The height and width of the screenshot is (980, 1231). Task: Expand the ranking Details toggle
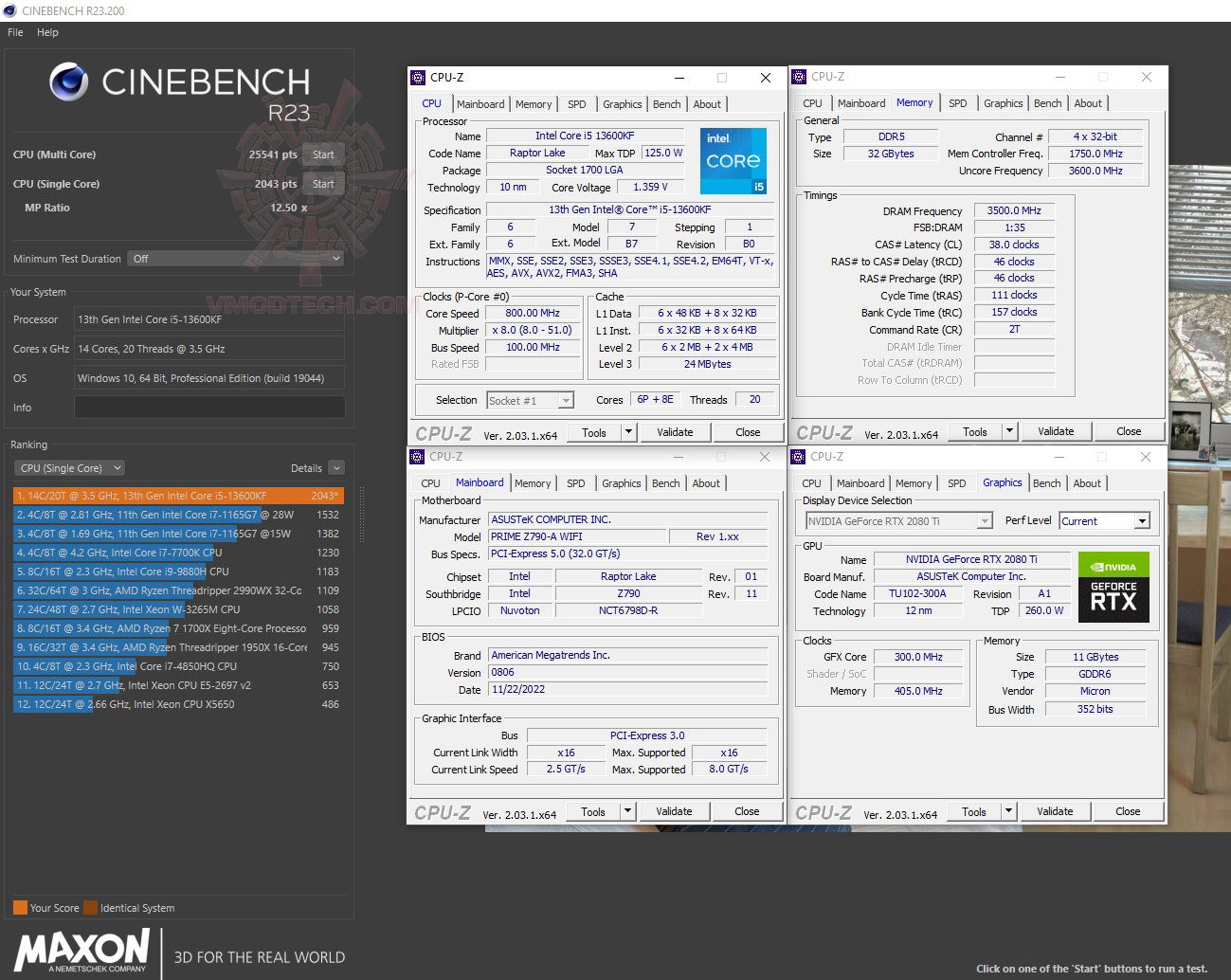tap(336, 468)
